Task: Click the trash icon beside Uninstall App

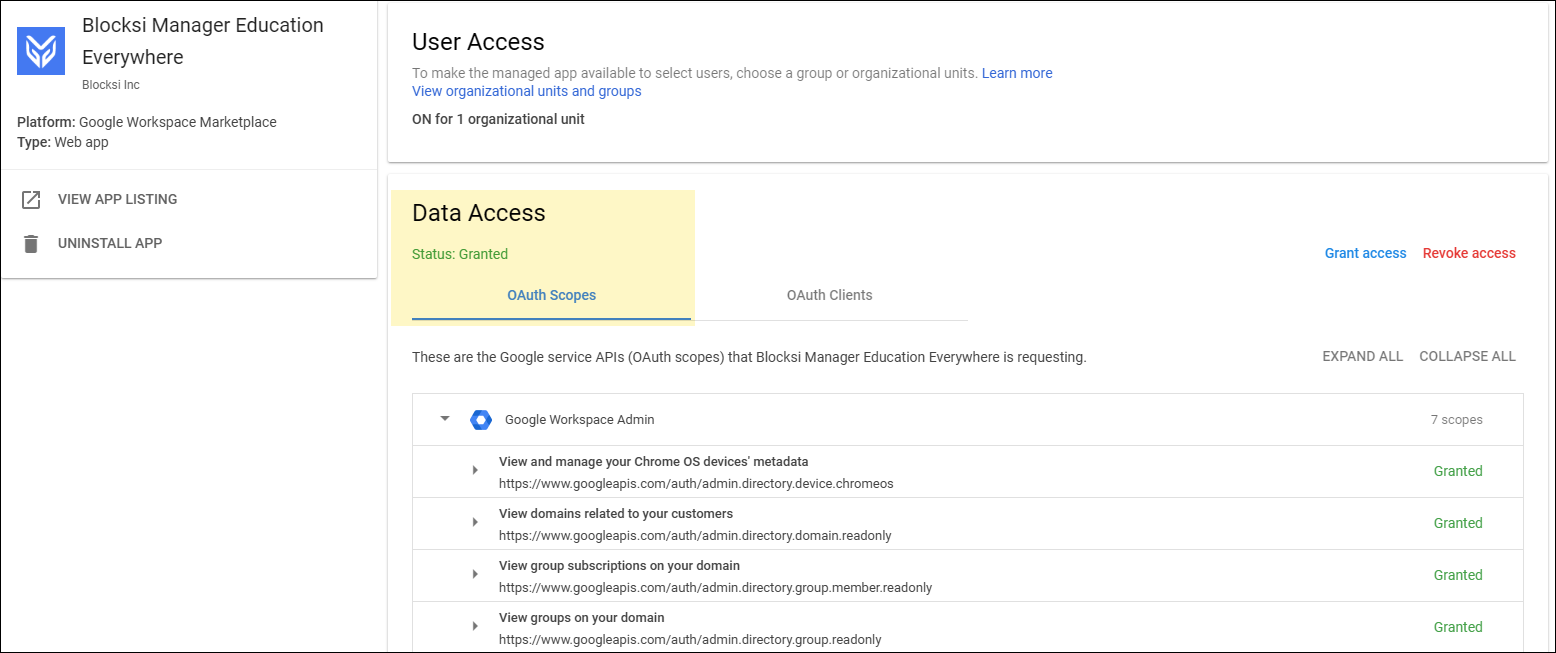Action: [31, 244]
